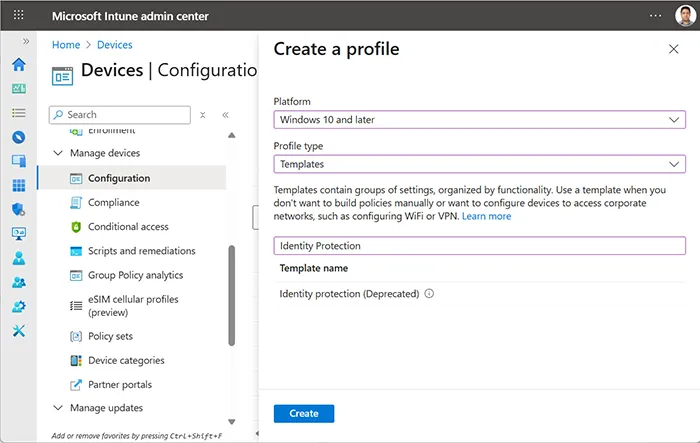This screenshot has width=700, height=443.
Task: Open the more options ellipsis in header
Action: point(655,15)
